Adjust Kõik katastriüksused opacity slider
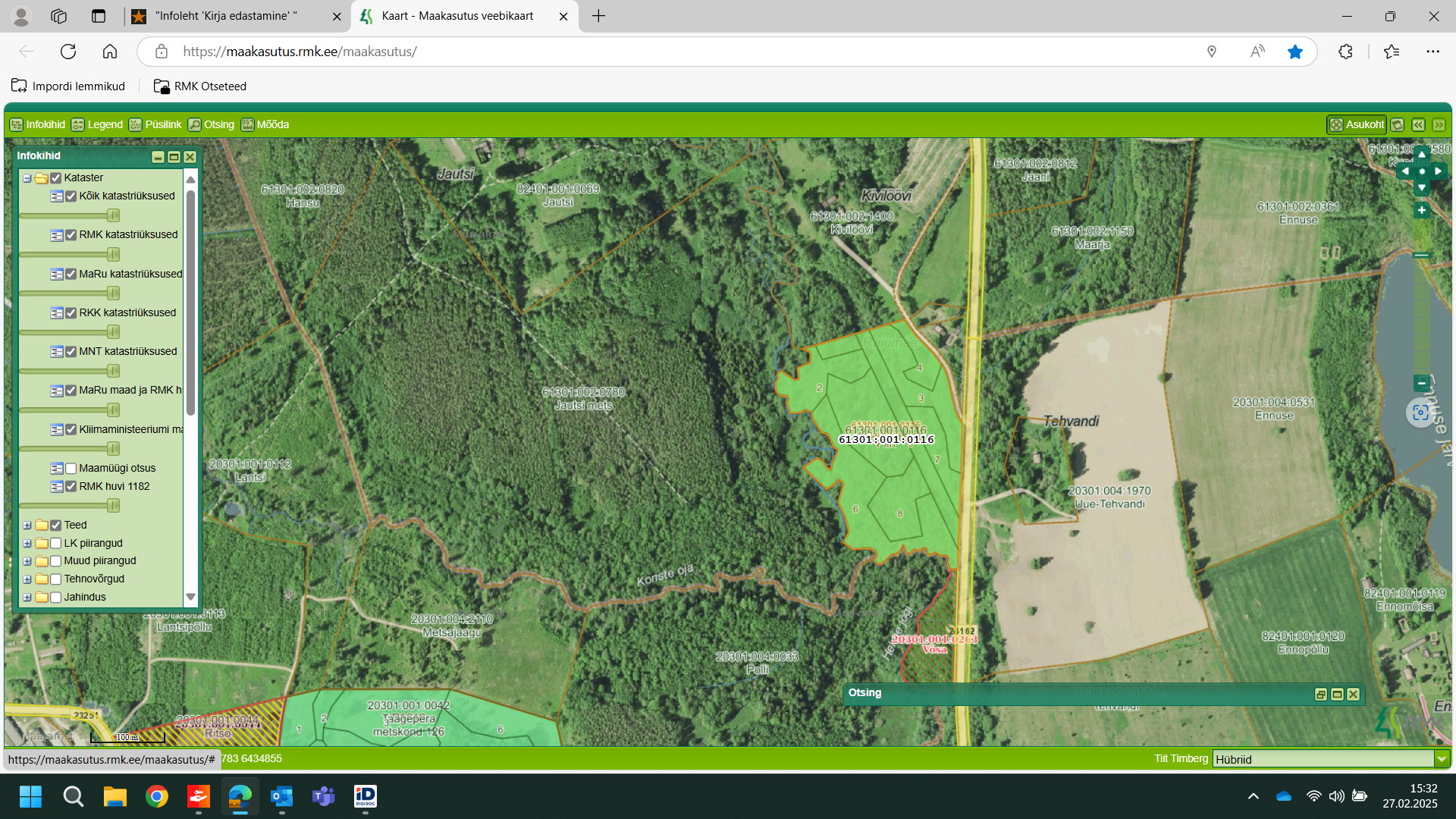This screenshot has height=819, width=1456. (113, 215)
